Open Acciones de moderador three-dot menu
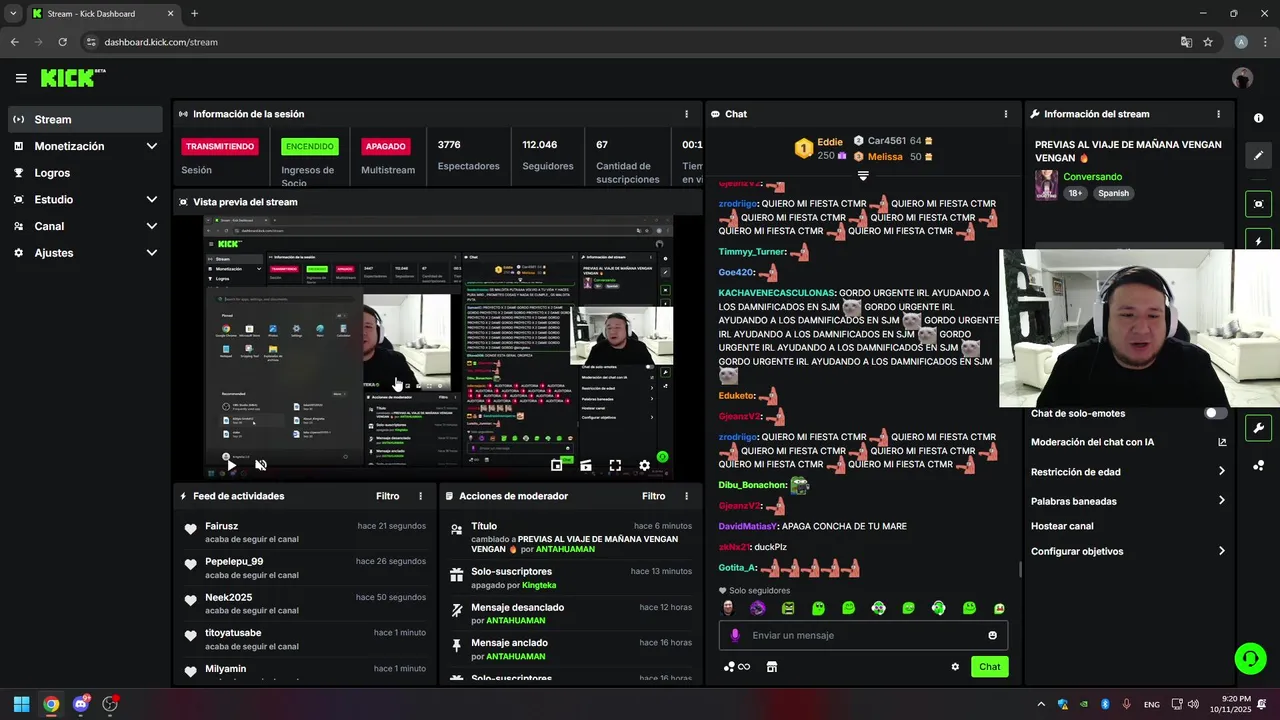The image size is (1280, 720). [686, 496]
